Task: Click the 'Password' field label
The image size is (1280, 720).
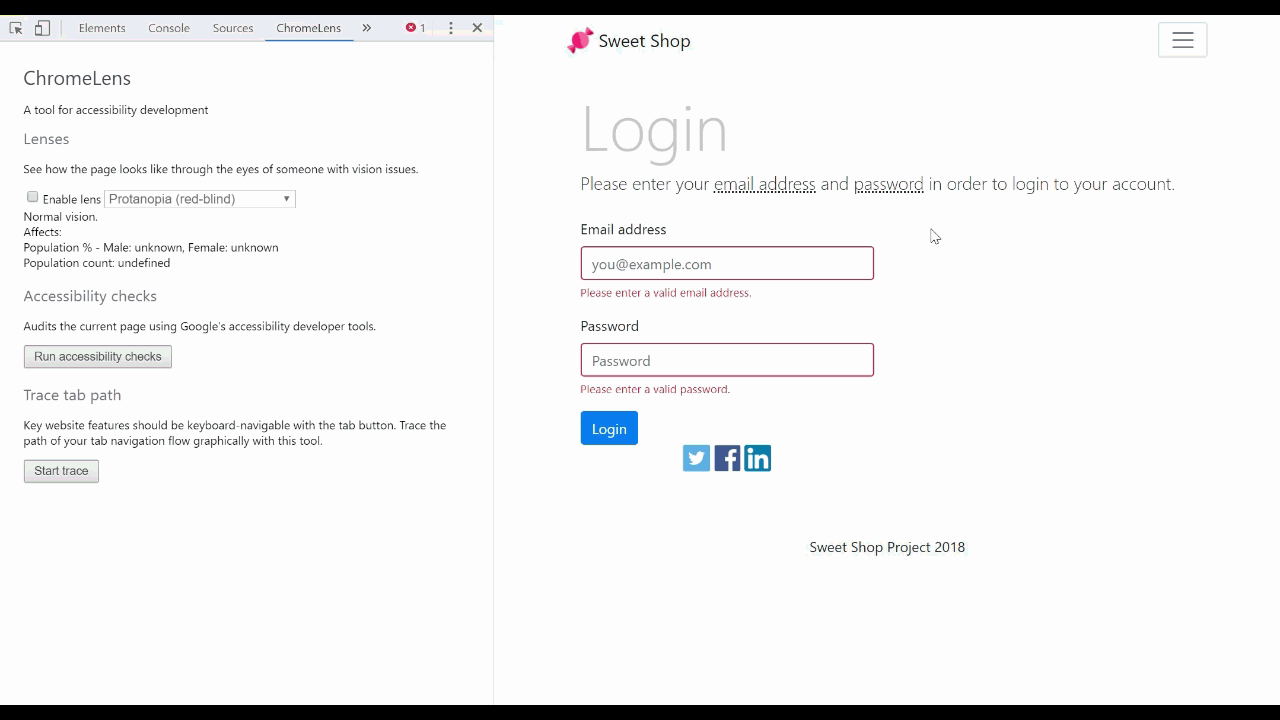Action: [x=609, y=326]
